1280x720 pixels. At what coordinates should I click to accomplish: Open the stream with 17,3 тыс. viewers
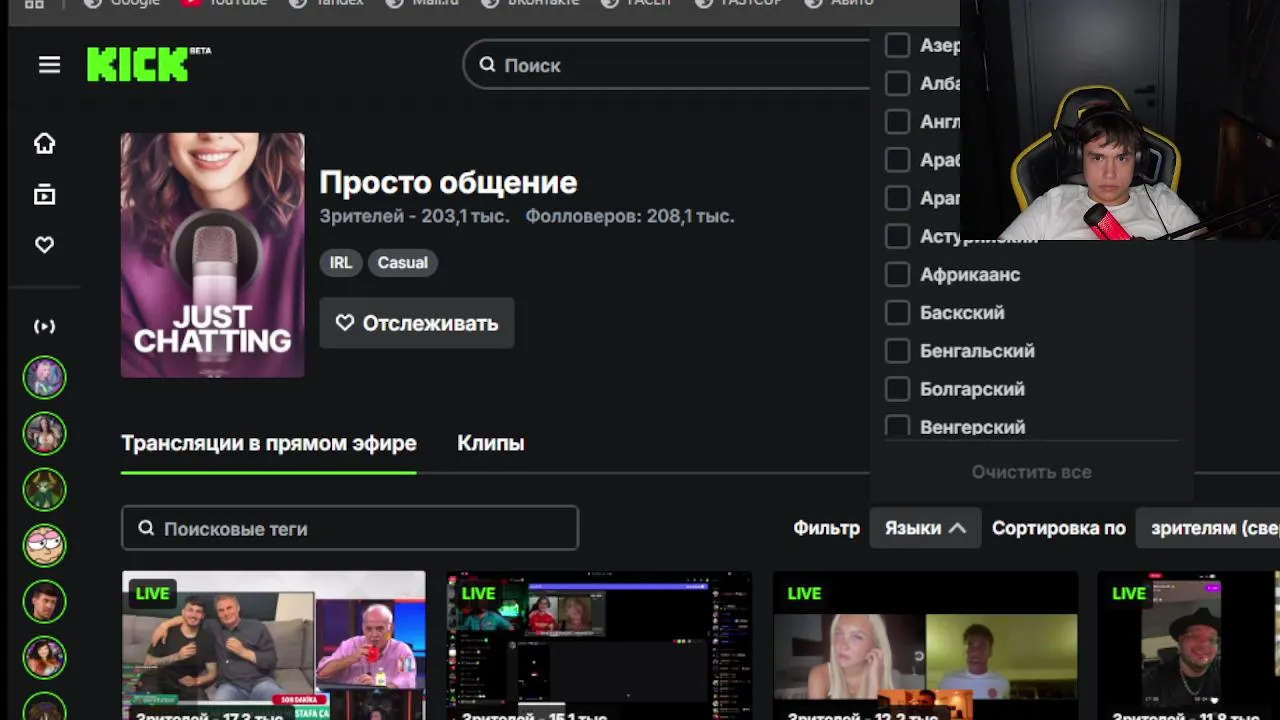click(x=273, y=645)
